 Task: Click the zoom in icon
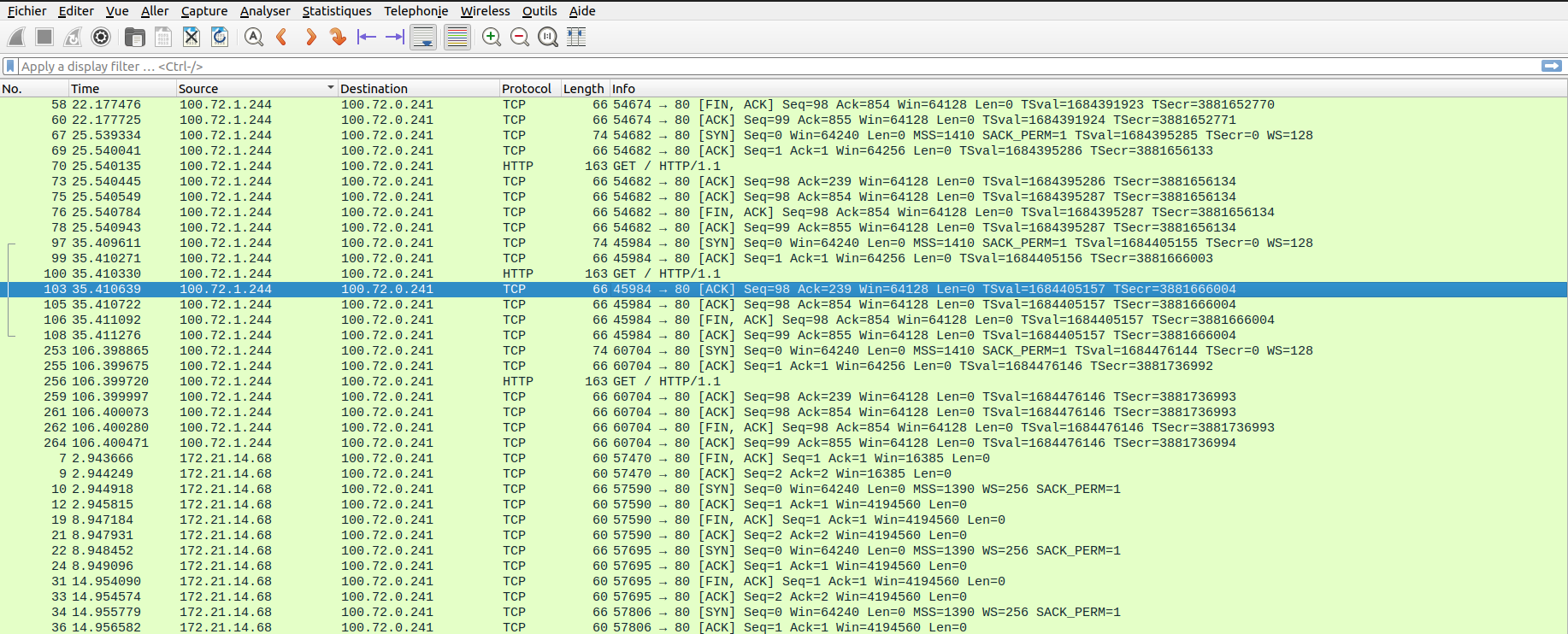492,37
